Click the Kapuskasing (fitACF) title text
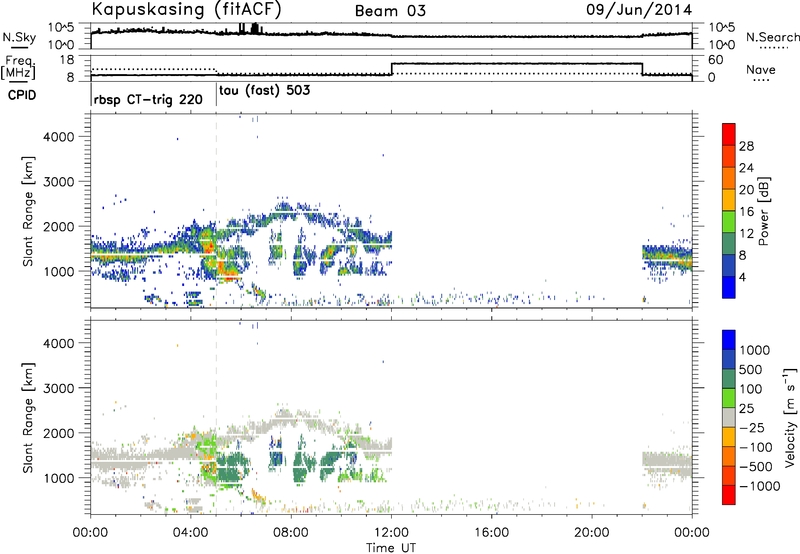 click(187, 10)
